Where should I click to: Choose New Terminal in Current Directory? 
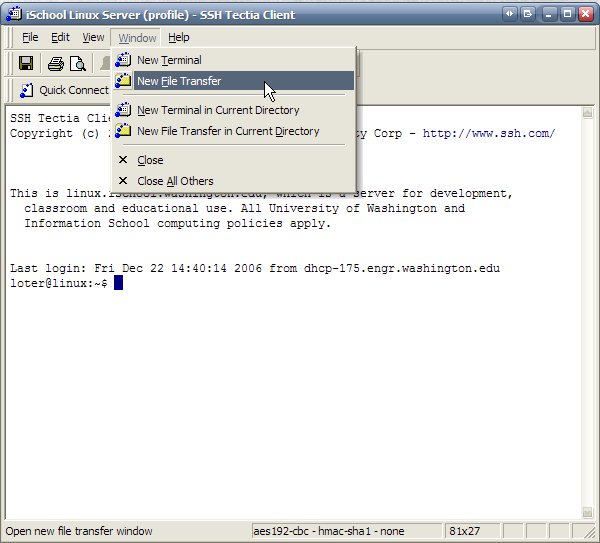(x=233, y=110)
